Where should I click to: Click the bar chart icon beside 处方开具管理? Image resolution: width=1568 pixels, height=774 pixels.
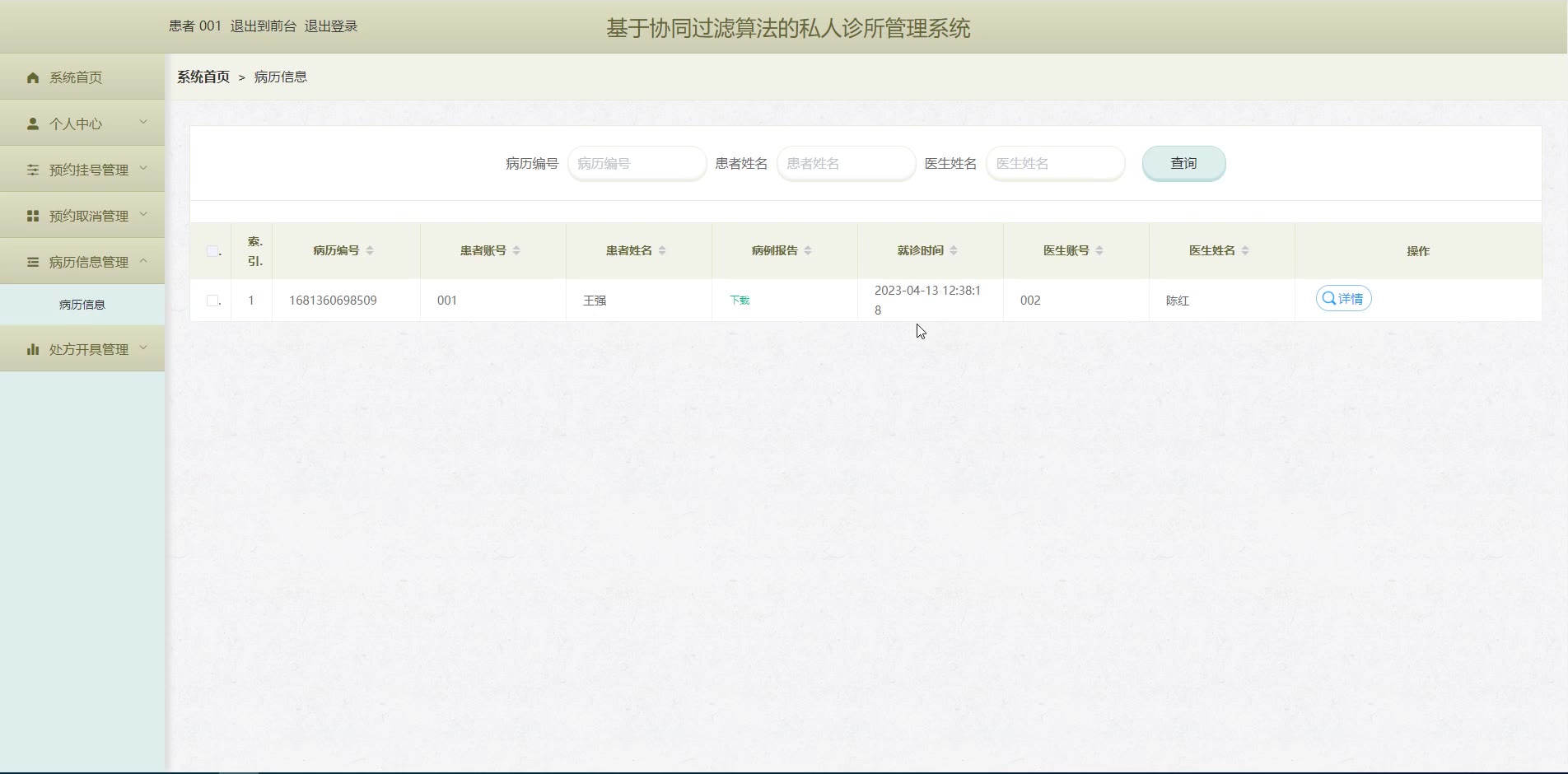point(33,349)
